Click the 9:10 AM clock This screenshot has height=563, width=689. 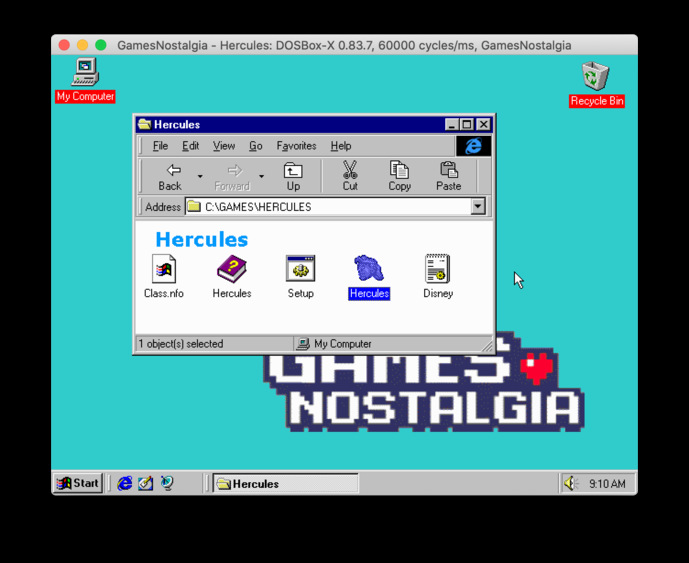607,484
